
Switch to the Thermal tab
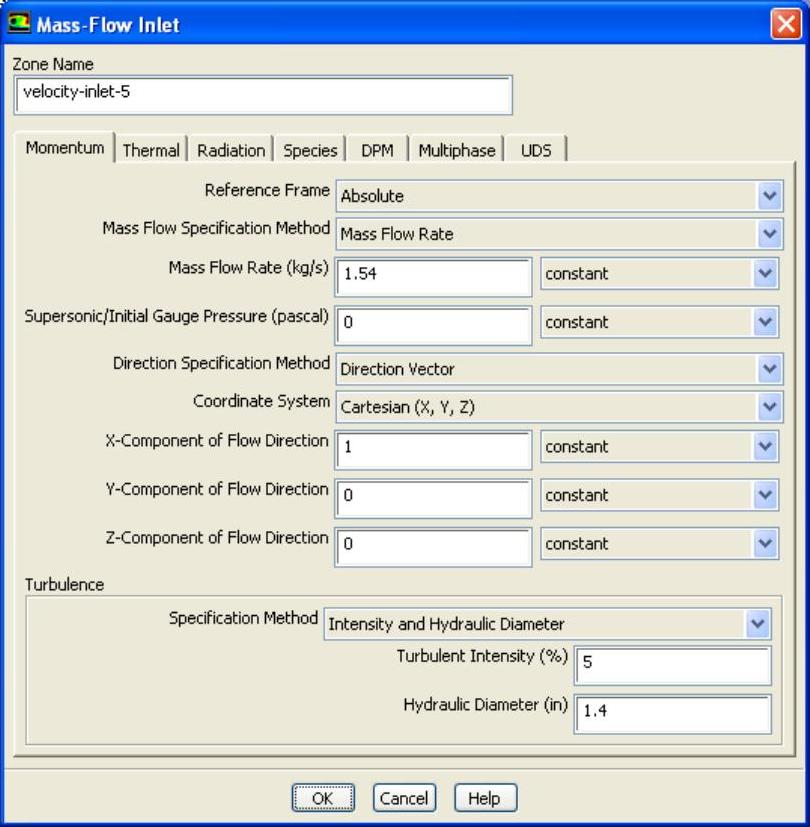(151, 151)
